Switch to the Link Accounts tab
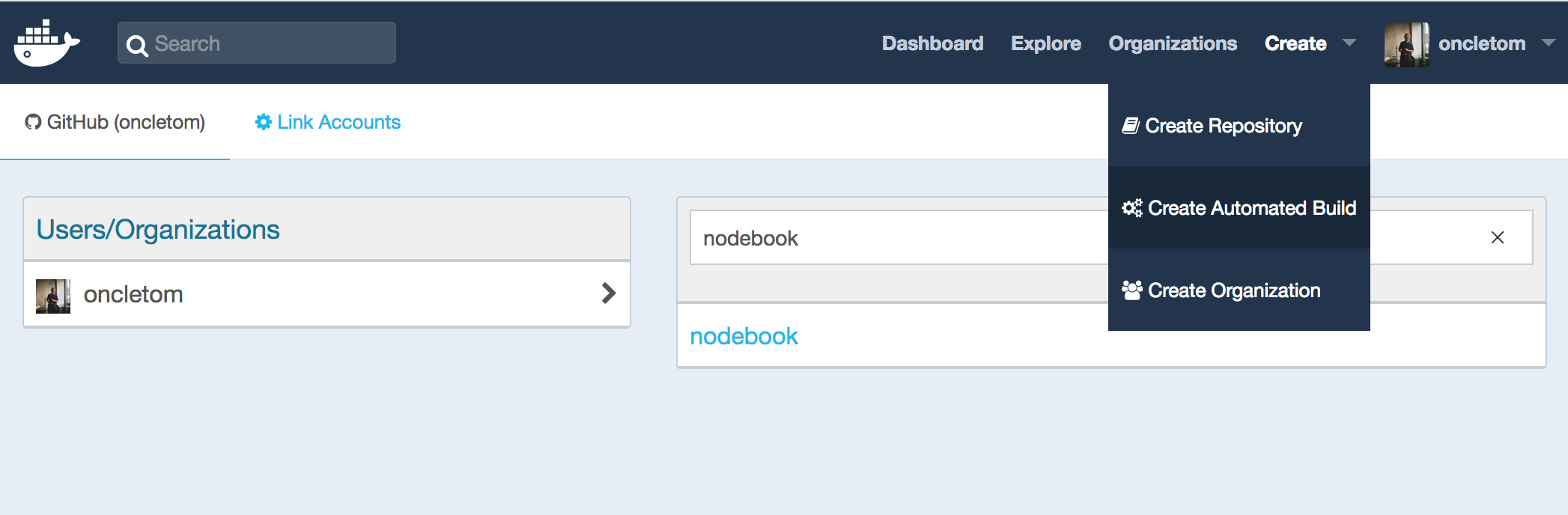This screenshot has height=515, width=1568. coord(338,121)
